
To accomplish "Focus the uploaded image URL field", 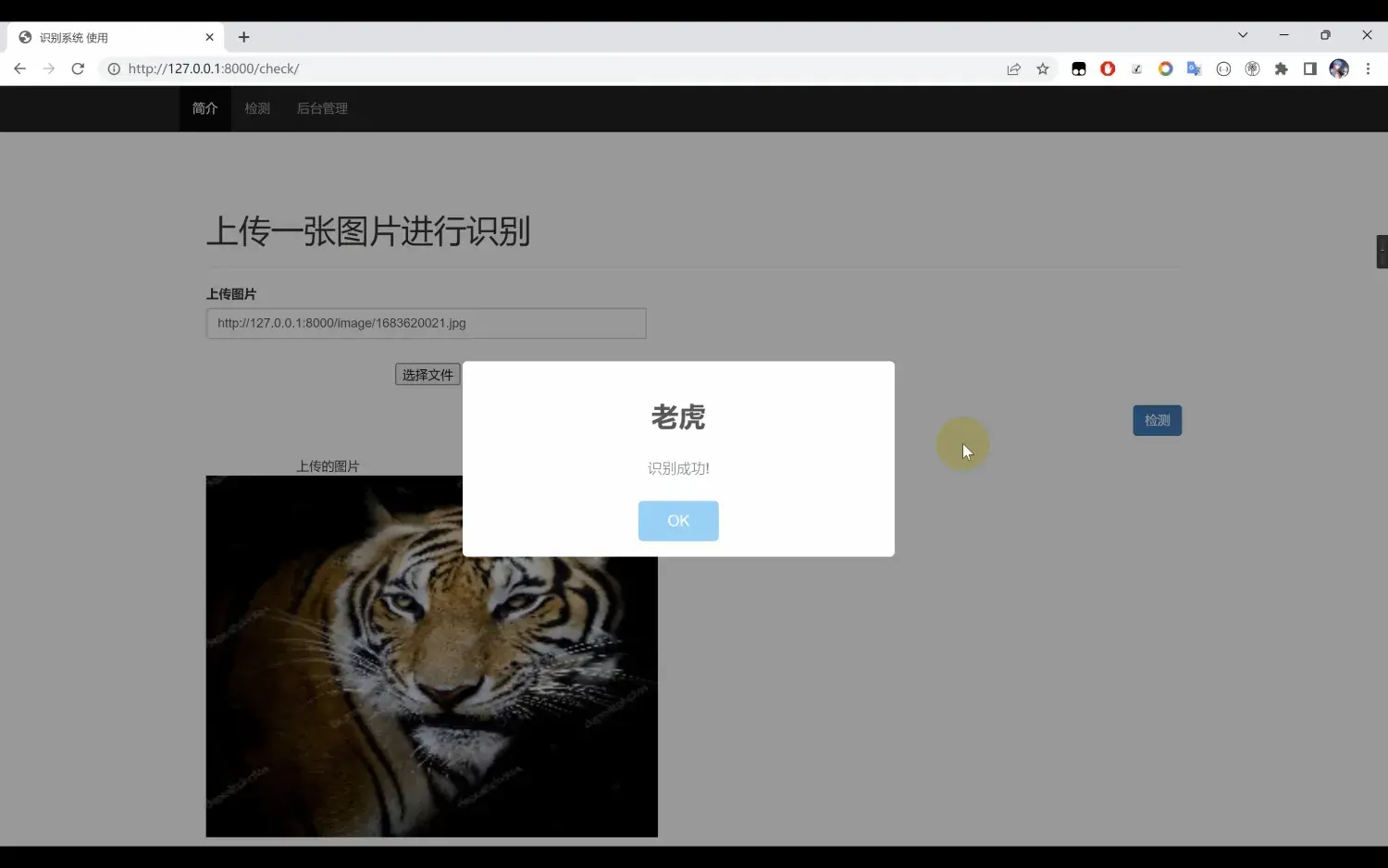I will [x=427, y=323].
